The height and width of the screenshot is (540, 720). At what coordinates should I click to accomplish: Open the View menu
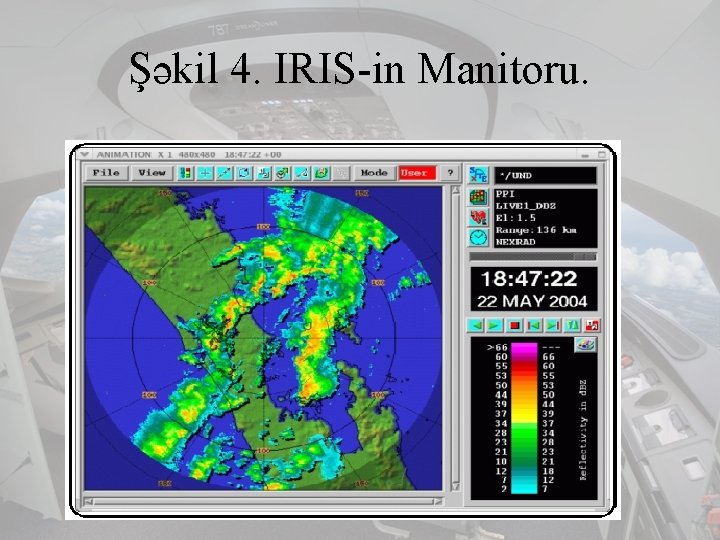click(x=152, y=173)
